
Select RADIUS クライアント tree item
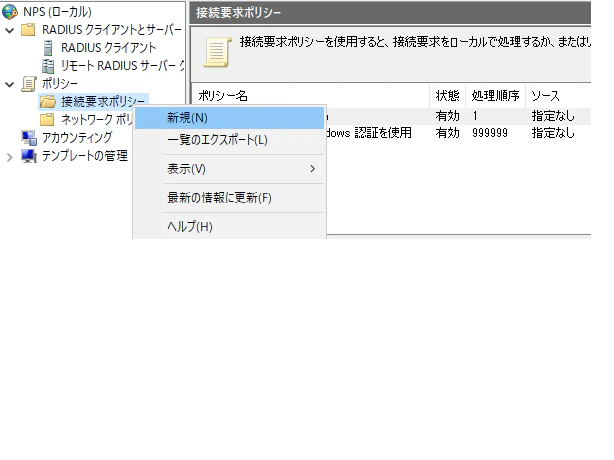108,48
